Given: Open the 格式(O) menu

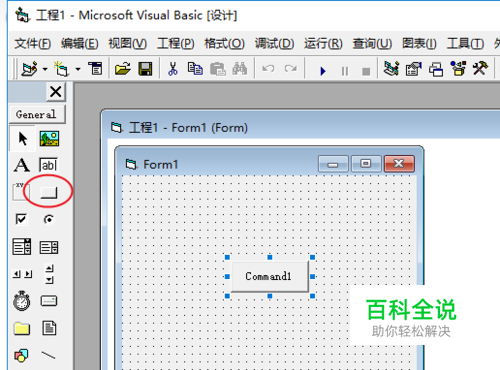Looking at the screenshot, I should (x=224, y=44).
